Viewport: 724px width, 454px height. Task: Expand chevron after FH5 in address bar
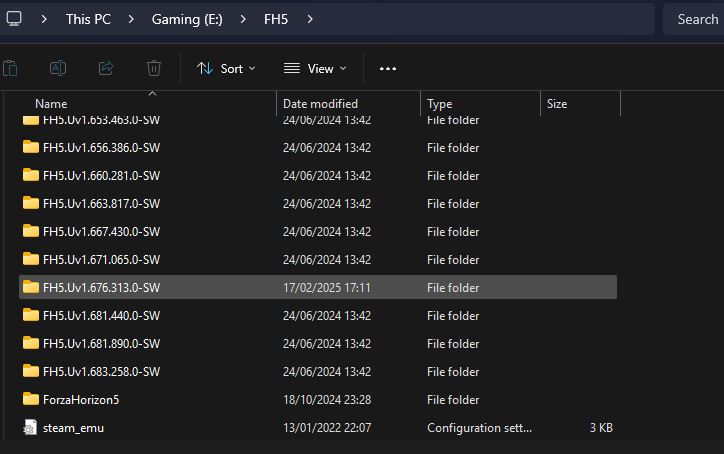(x=310, y=19)
